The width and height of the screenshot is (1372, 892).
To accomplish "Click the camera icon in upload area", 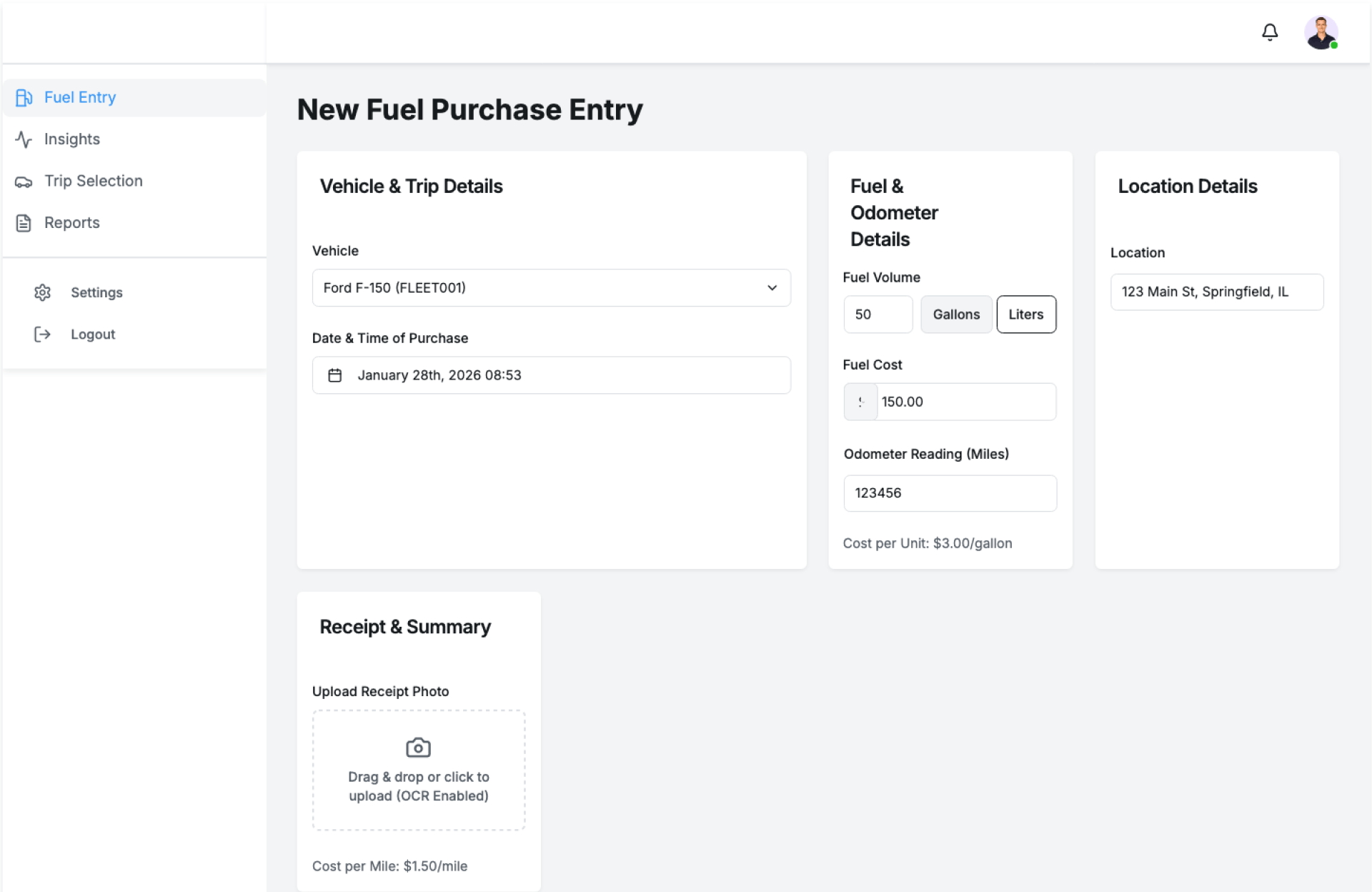I will (x=418, y=748).
